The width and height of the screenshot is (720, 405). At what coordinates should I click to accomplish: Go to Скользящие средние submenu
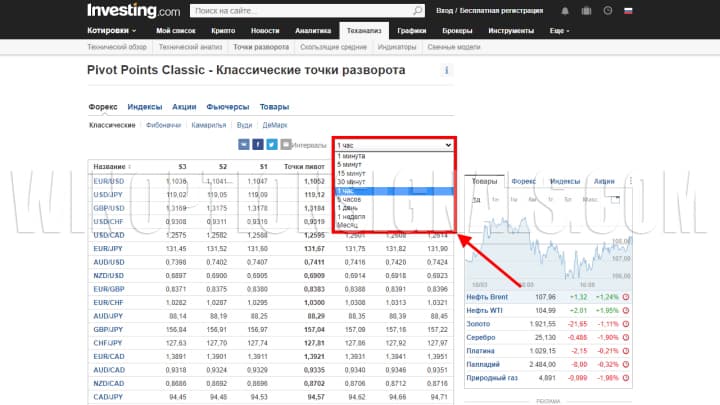pyautogui.click(x=333, y=47)
